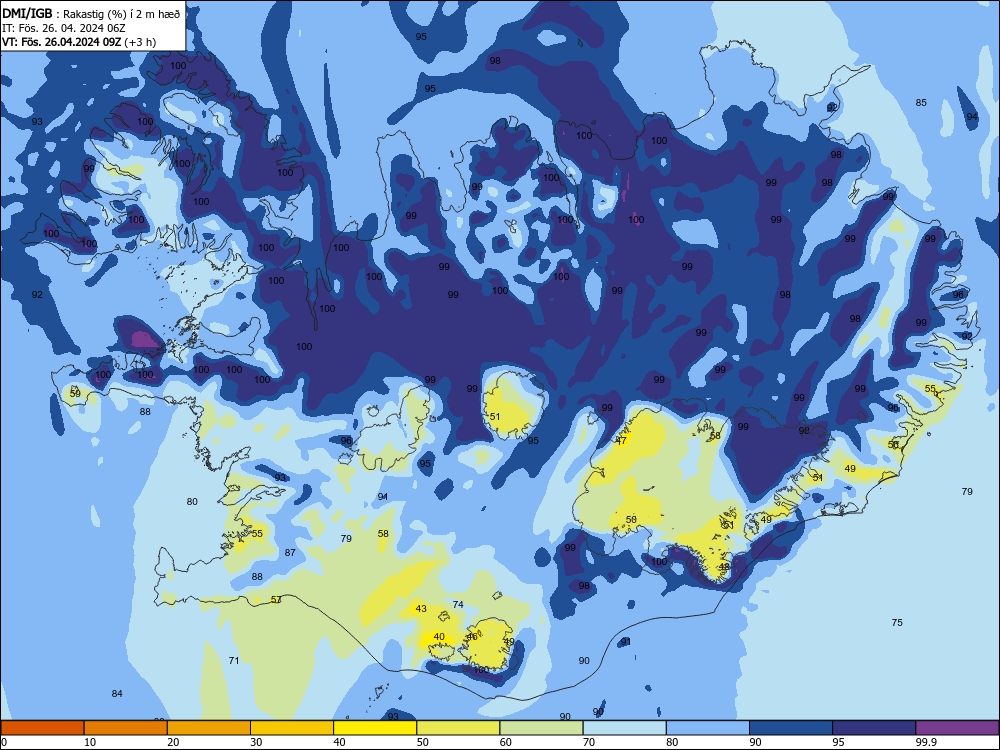1000x750 pixels.
Task: Click the map humidity value '47'
Action: (x=622, y=440)
